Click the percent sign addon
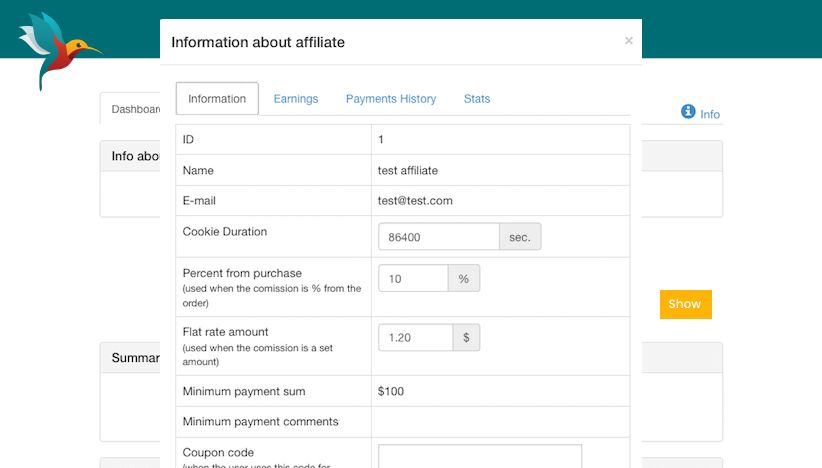 click(463, 279)
